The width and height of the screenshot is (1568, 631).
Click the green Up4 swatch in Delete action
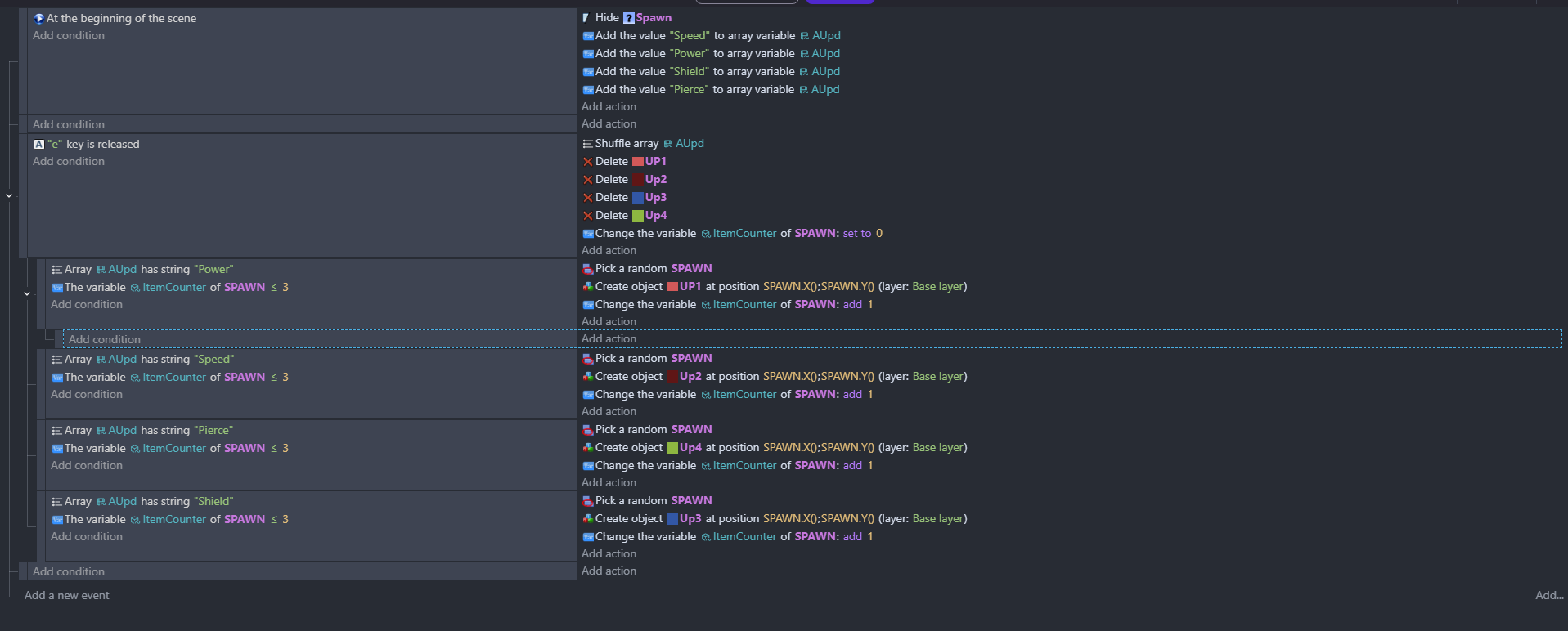click(638, 216)
